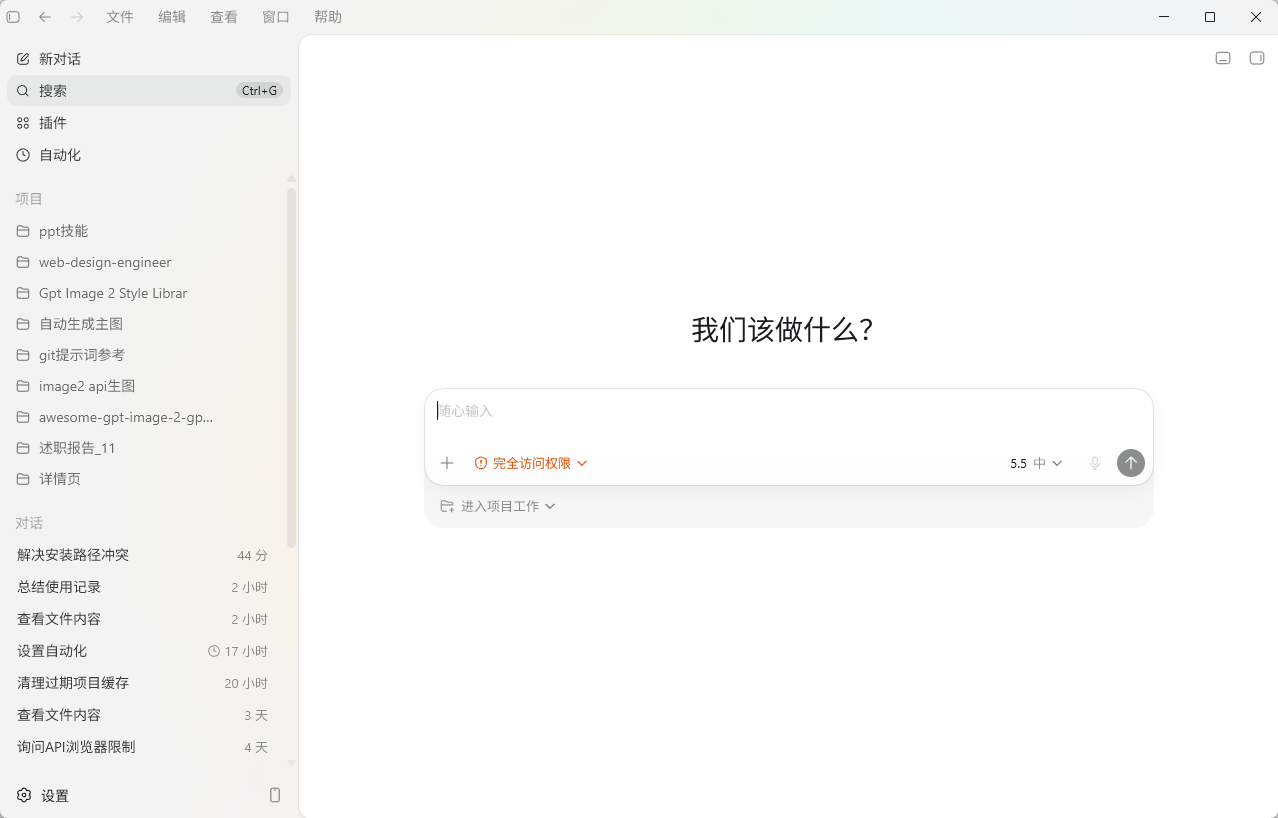Toggle the bottom panel icon at top right
The height and width of the screenshot is (818, 1278).
(1223, 58)
